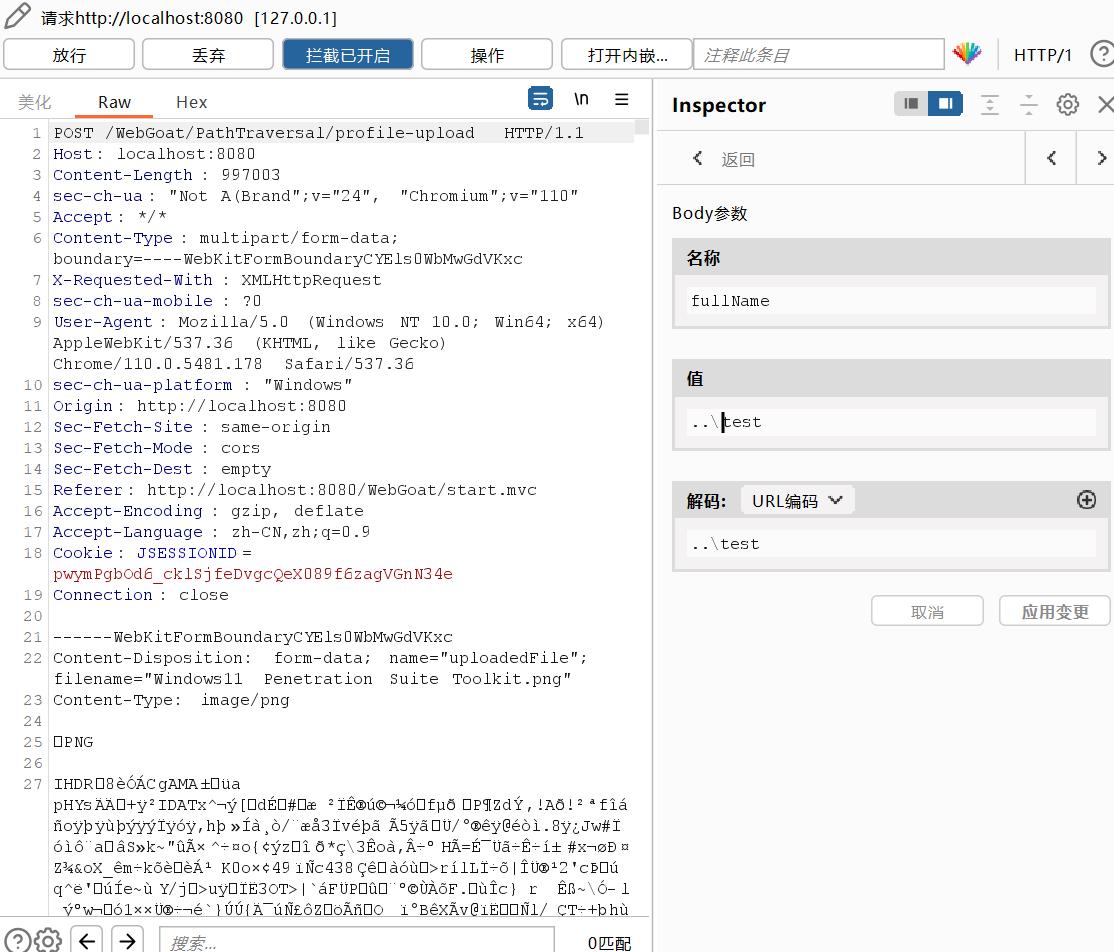The height and width of the screenshot is (952, 1114).
Task: Click the decoded ..\test output field
Action: [891, 543]
